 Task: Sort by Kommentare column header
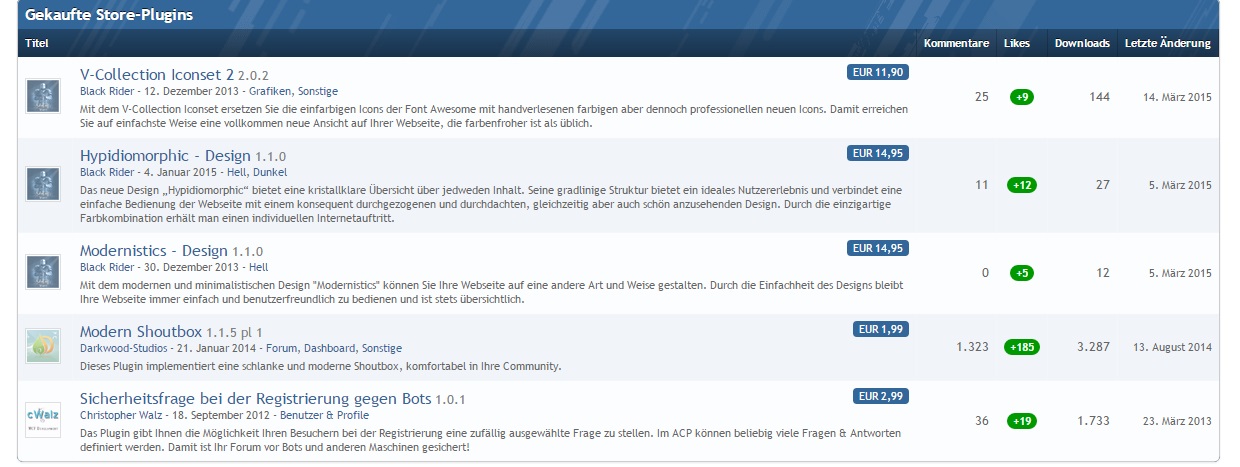(x=956, y=43)
